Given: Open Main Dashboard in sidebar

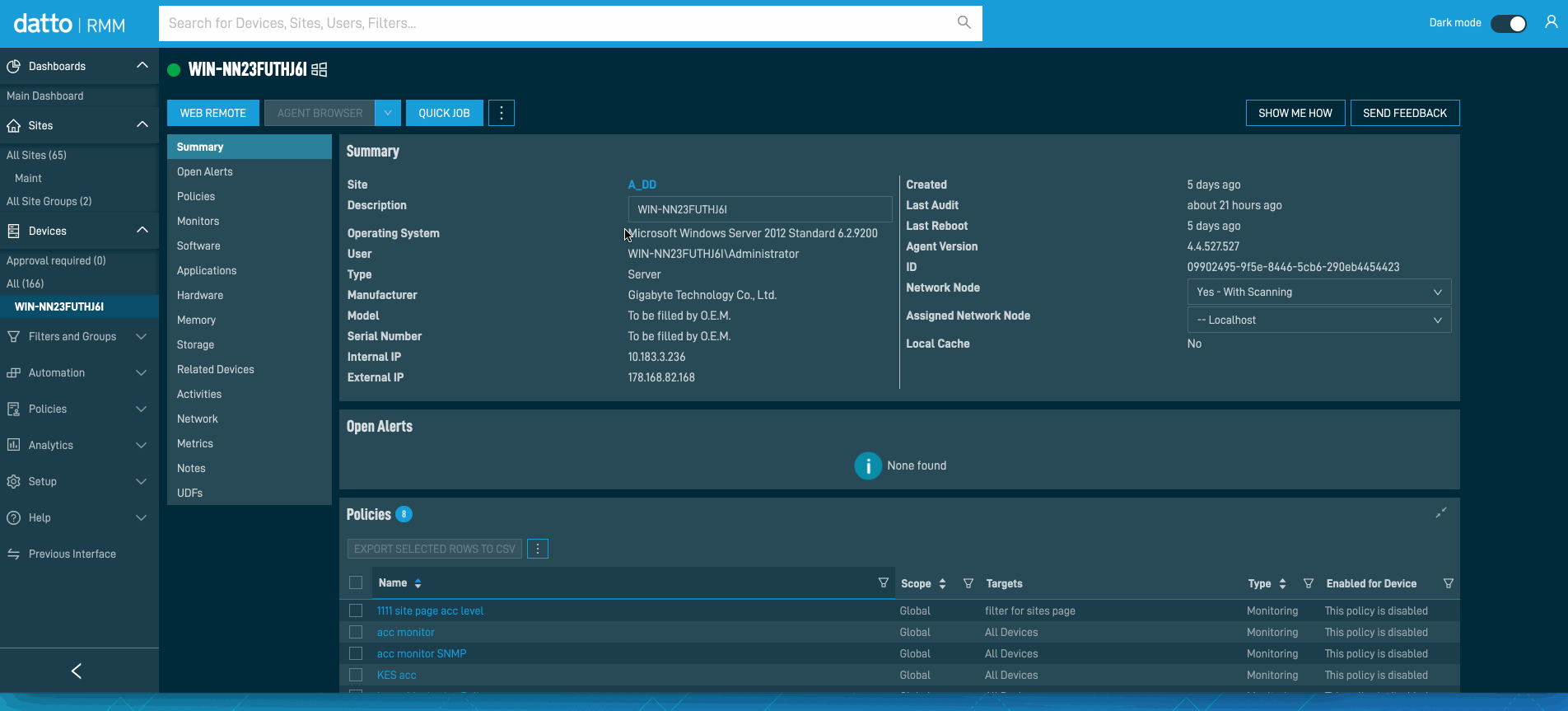Looking at the screenshot, I should 45,96.
